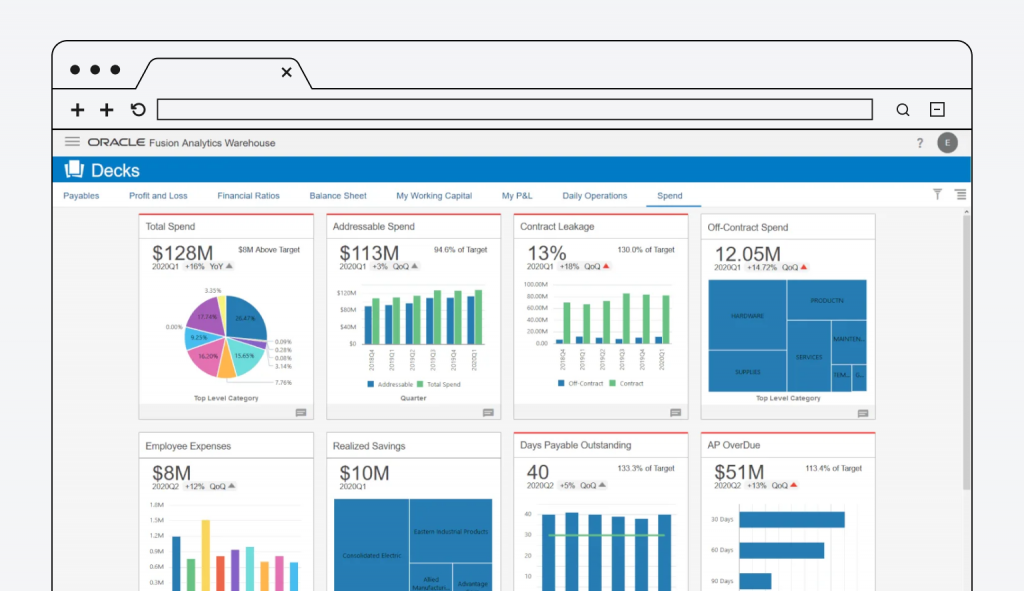Click the browser address bar
Viewport: 1024px width, 591px height.
point(514,110)
